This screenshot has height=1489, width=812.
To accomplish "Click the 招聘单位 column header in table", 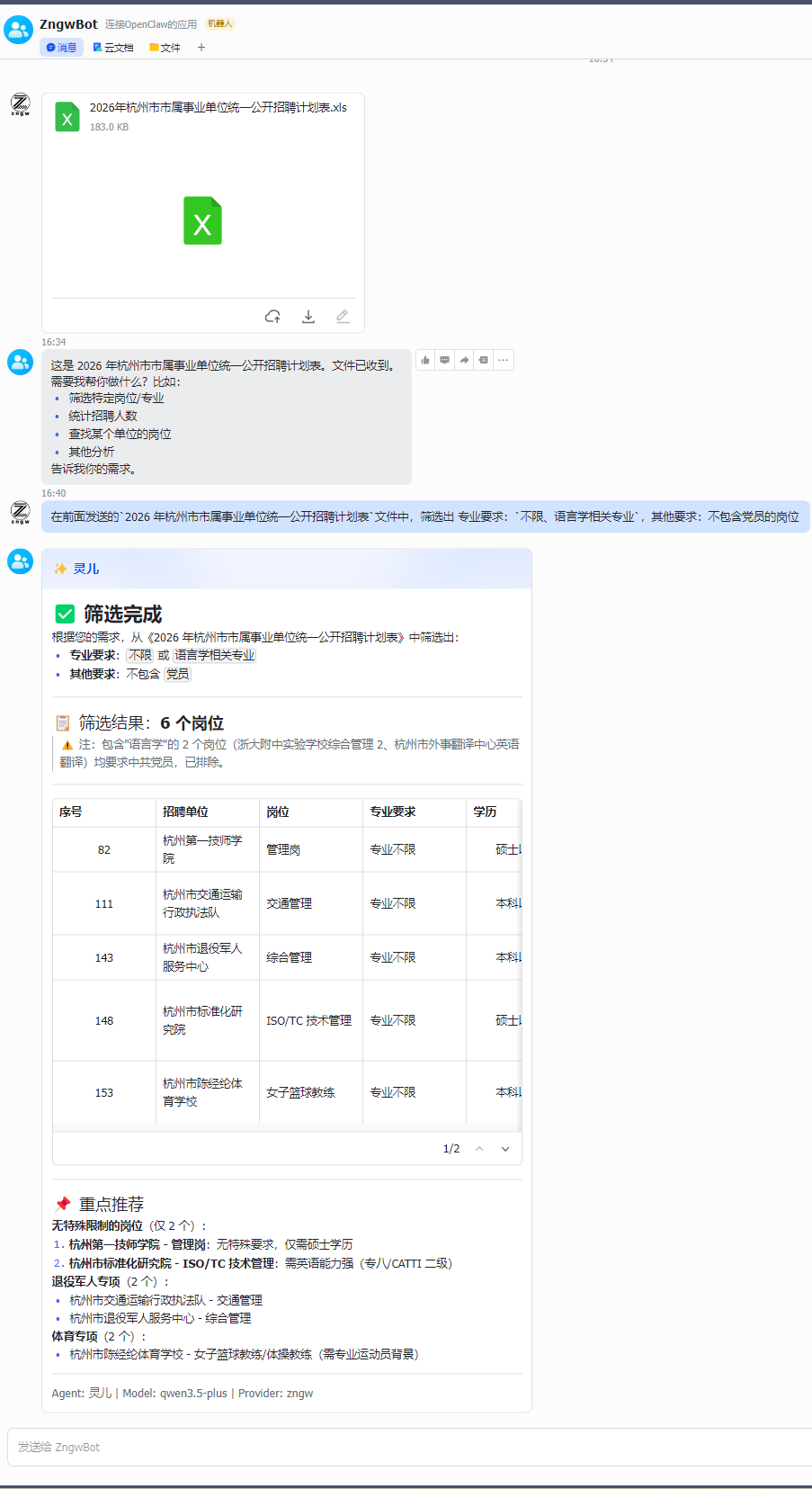I will click(185, 812).
